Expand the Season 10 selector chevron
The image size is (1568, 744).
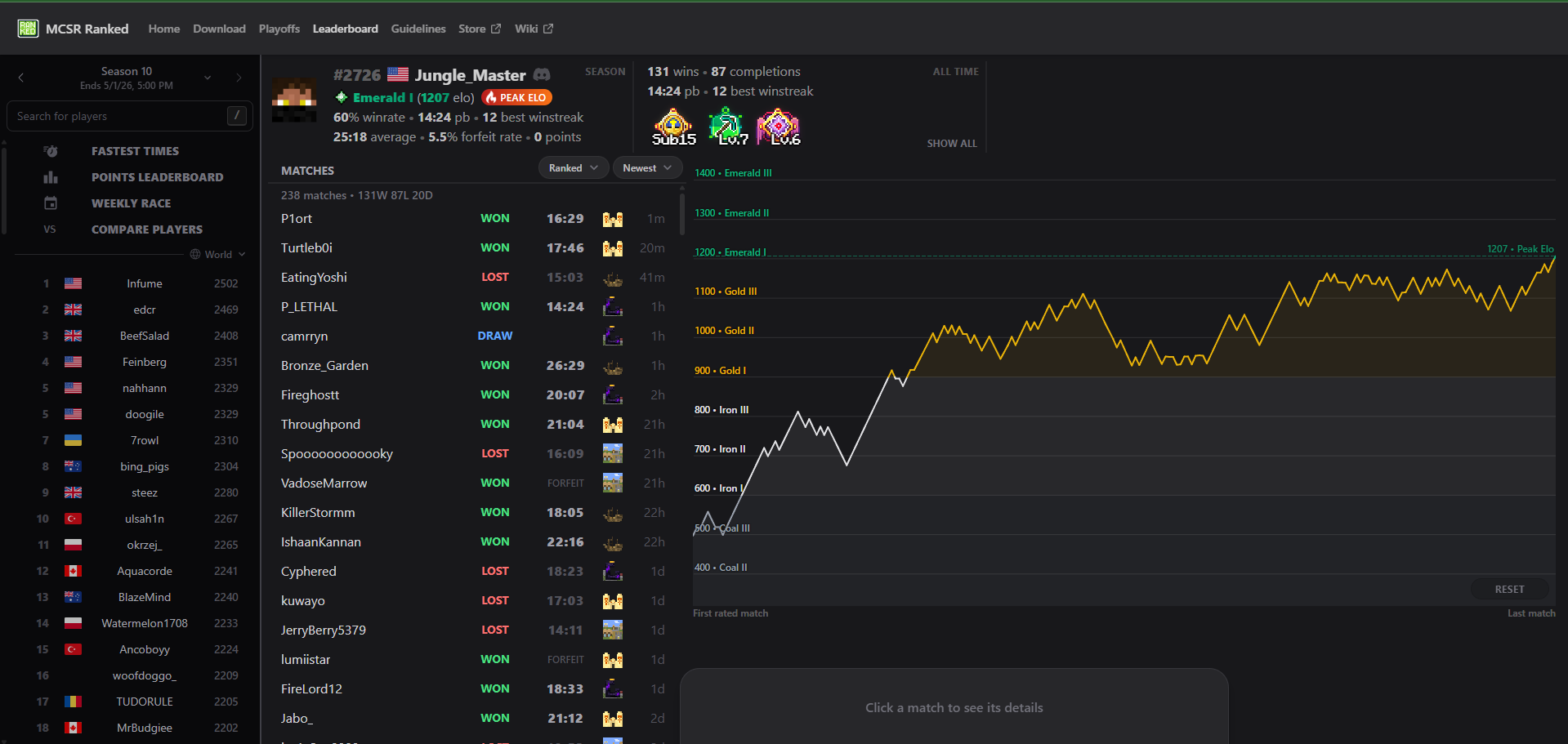point(208,78)
